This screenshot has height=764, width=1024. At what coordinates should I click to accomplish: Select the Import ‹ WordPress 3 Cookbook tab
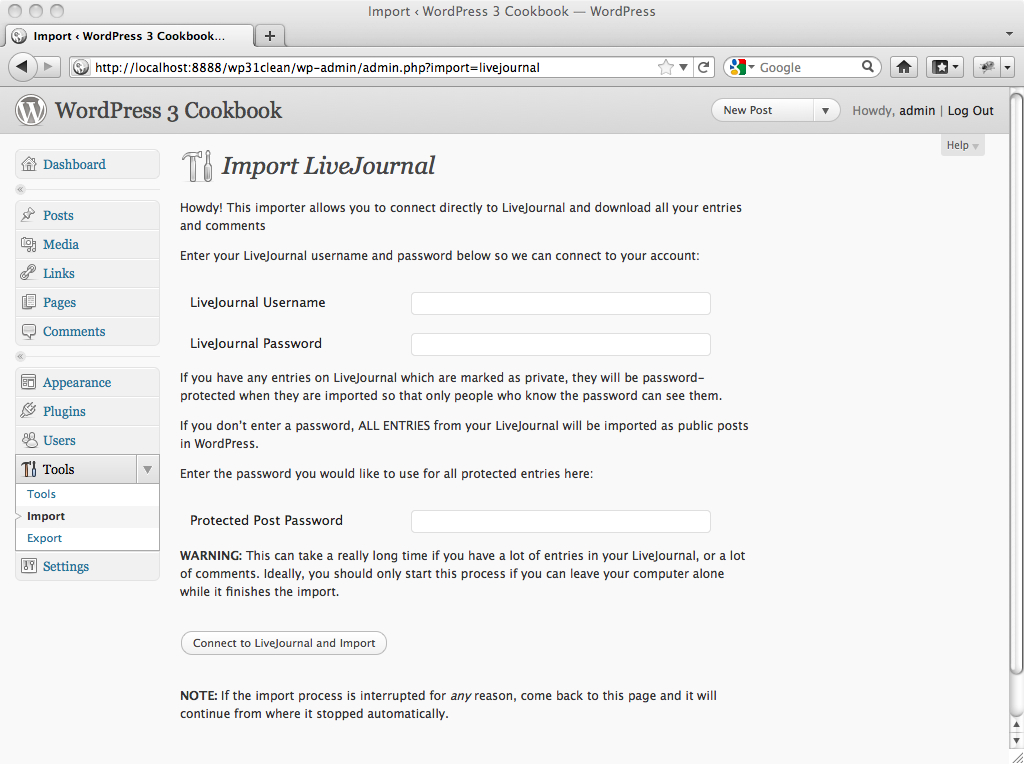[129, 36]
